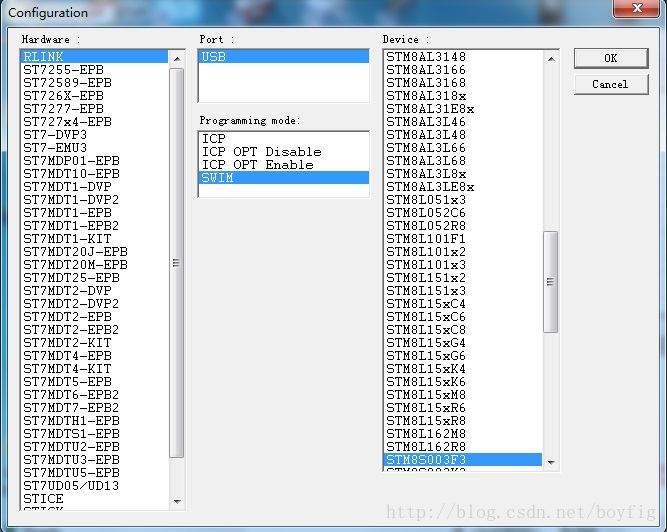Pick ST726X-EPB hardware
This screenshot has width=667, height=532.
[x=94, y=96]
